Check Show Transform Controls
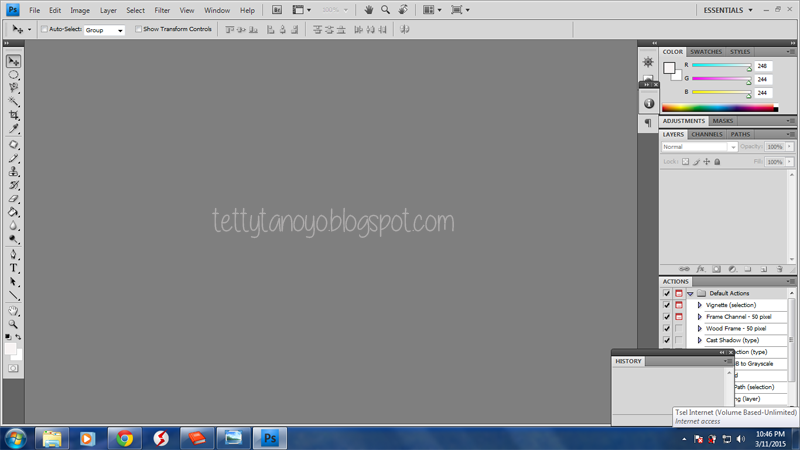Screen dimensions: 800x450 pyautogui.click(x=138, y=30)
